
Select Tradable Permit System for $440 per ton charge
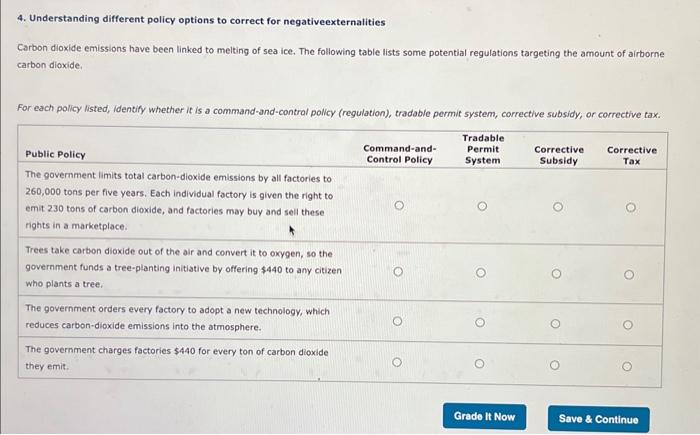(481, 364)
